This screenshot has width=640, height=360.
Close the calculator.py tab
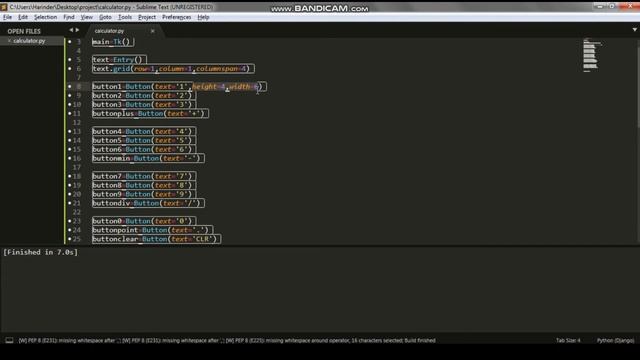coord(153,31)
